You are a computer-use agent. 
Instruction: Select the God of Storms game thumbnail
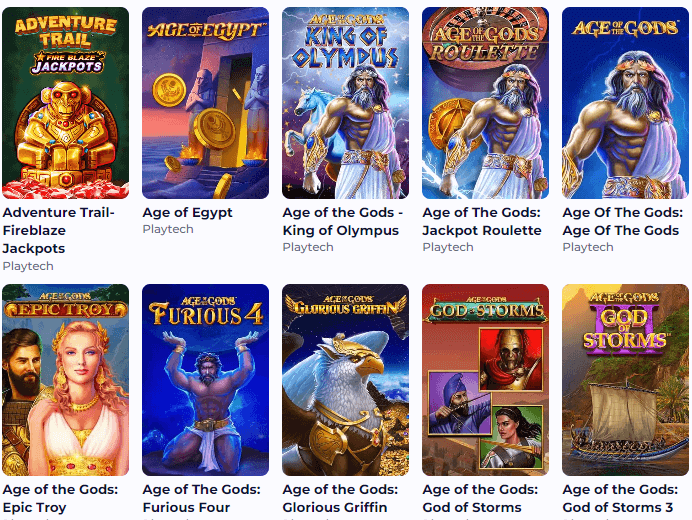(485, 380)
